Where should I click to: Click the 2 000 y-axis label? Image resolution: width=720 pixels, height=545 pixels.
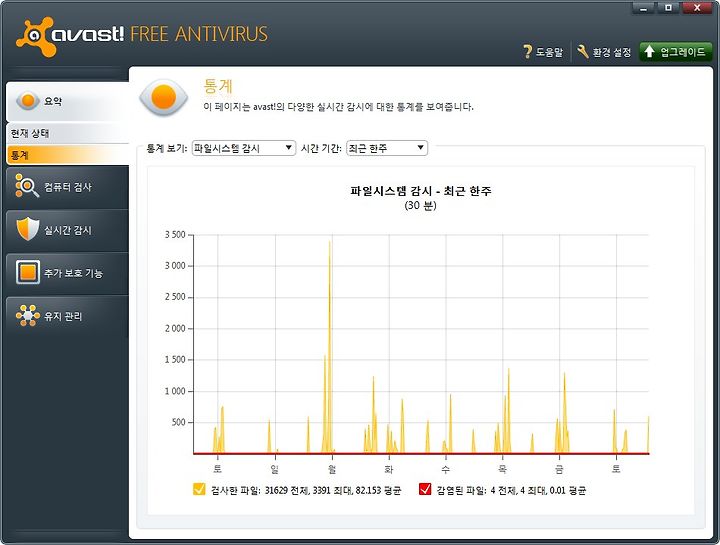click(x=175, y=328)
